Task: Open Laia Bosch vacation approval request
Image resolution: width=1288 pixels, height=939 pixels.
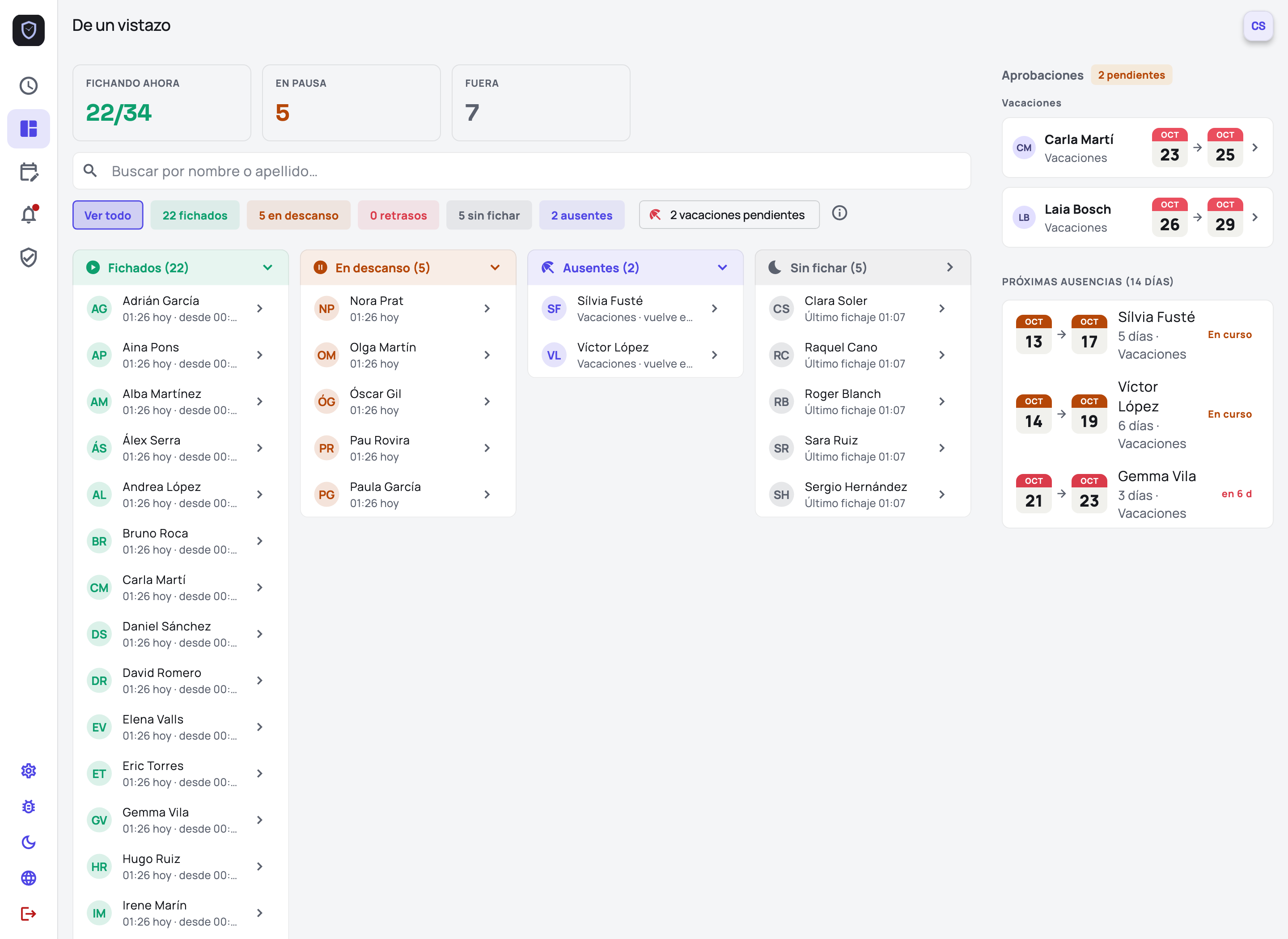Action: coord(1137,218)
